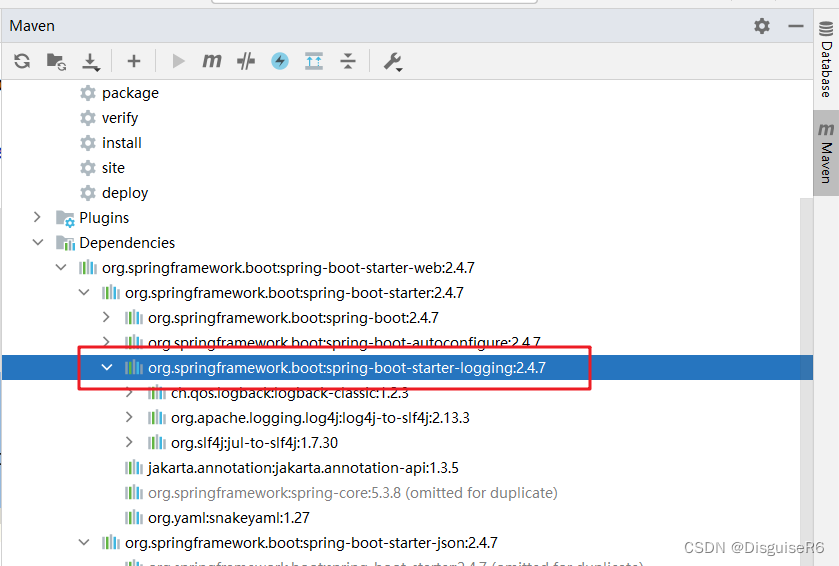Click library icon of snakeyaml
The width and height of the screenshot is (839, 566).
pyautogui.click(x=134, y=517)
